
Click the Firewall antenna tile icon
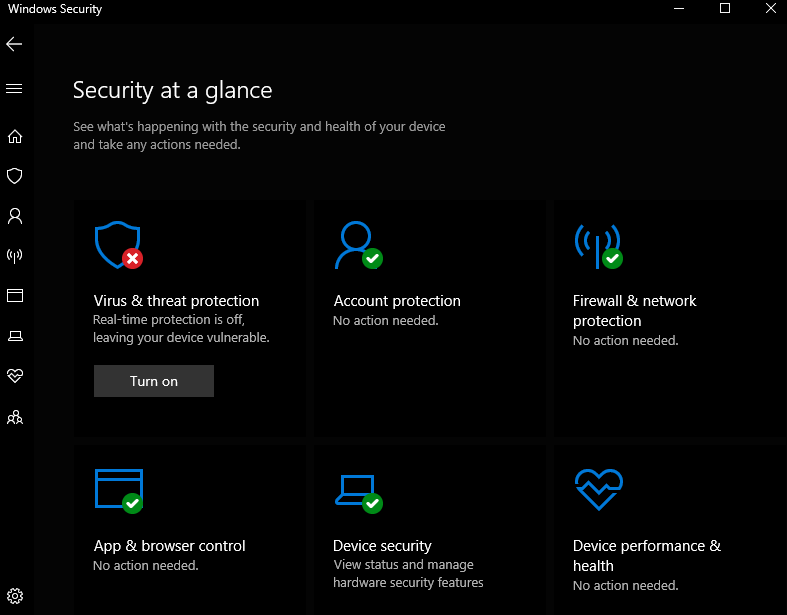(x=598, y=245)
